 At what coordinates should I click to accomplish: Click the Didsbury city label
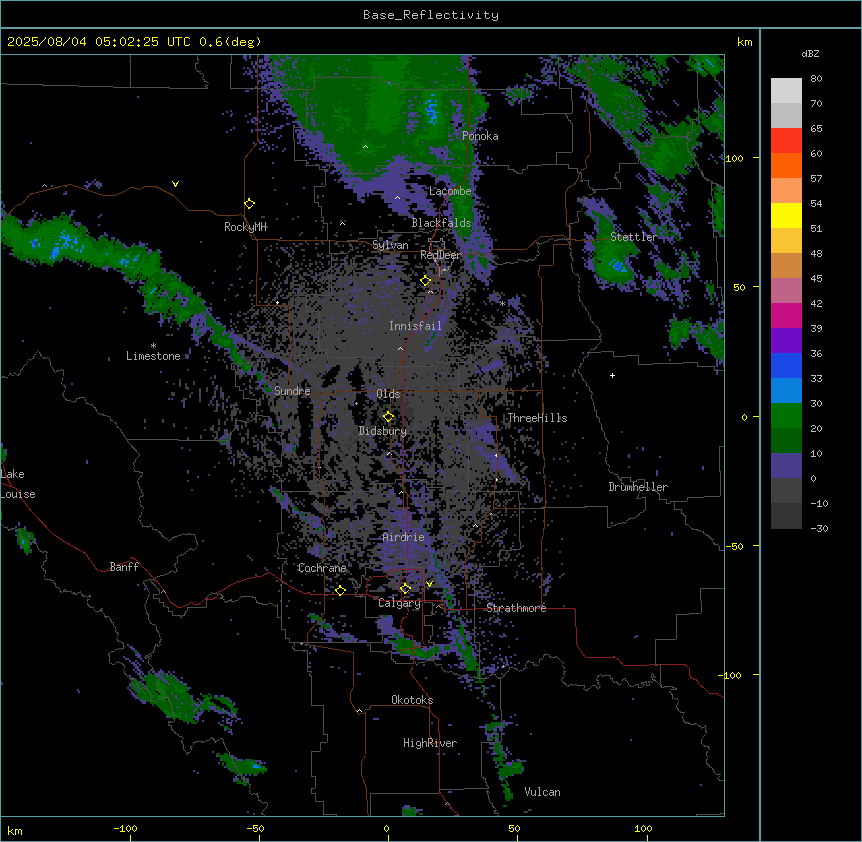click(383, 431)
